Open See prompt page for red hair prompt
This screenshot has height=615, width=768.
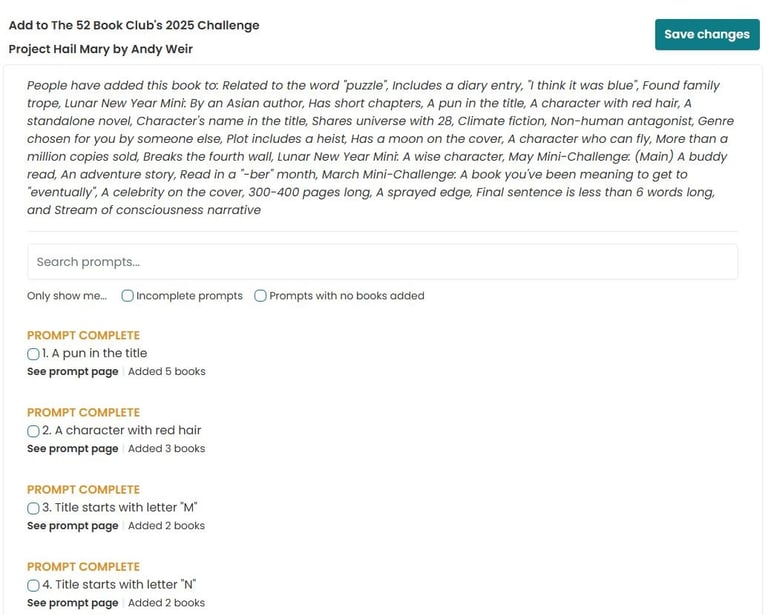click(x=72, y=449)
